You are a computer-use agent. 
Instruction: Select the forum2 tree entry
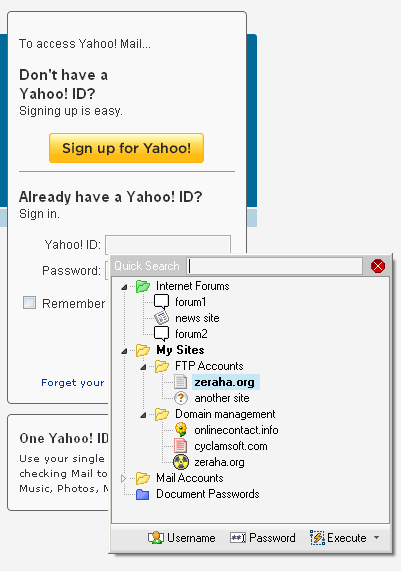tap(191, 334)
